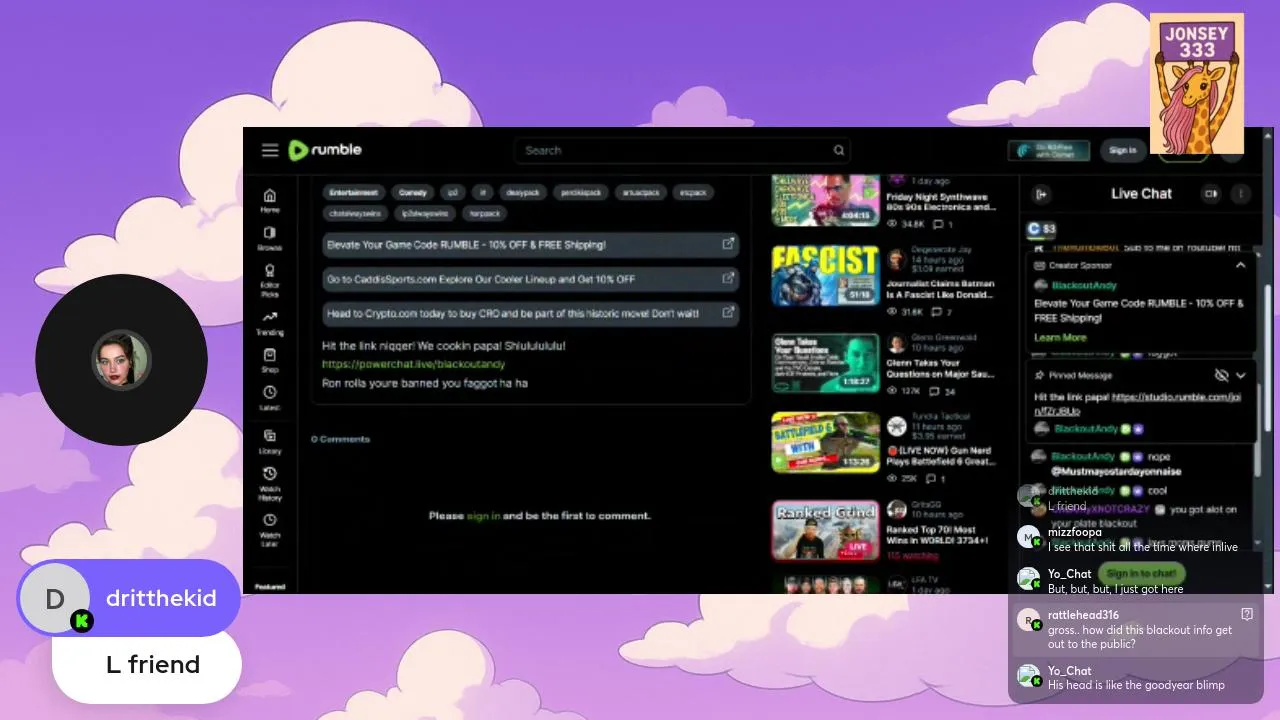Open Latest in the sidebar
1280x720 pixels.
coord(270,398)
